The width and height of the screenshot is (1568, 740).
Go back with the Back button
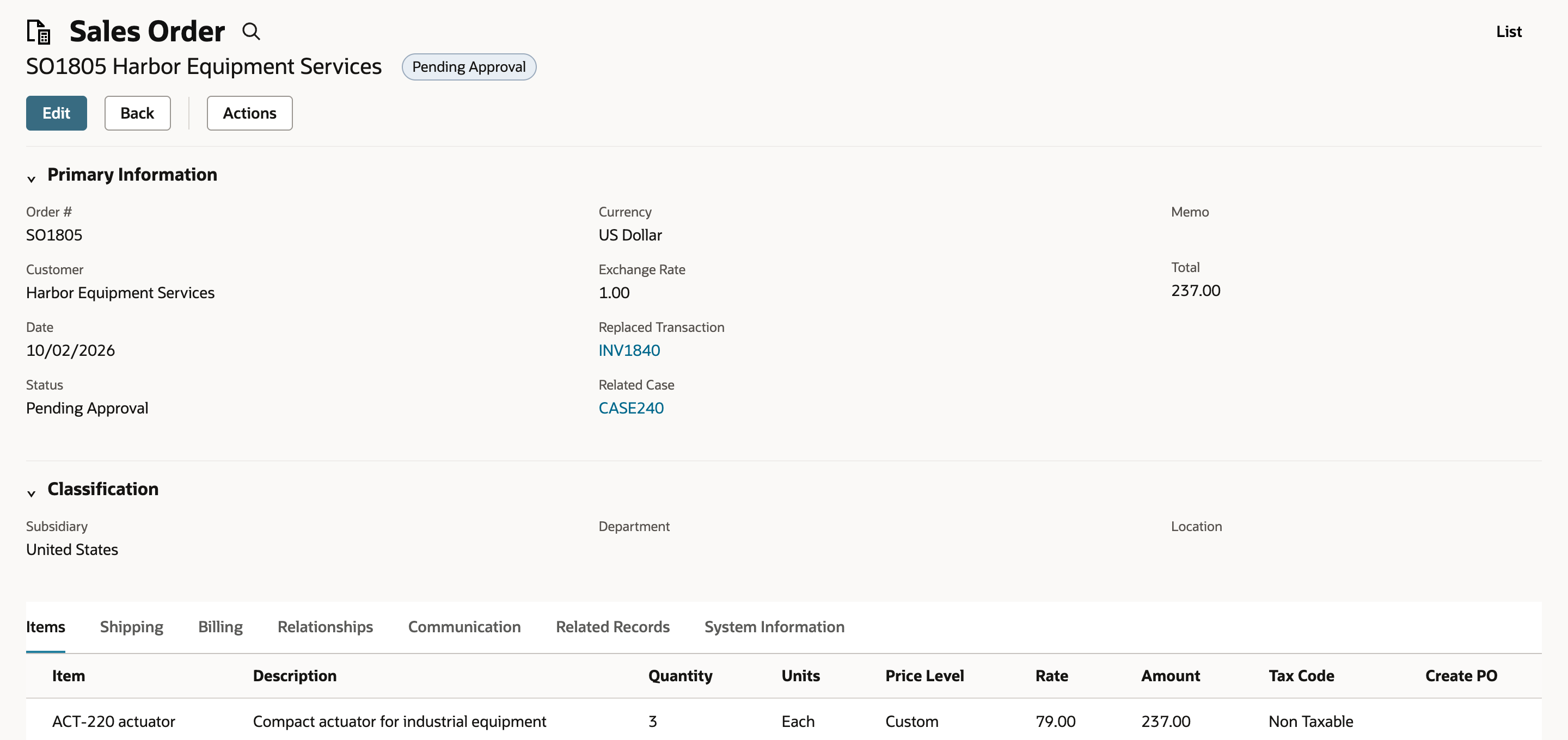[x=138, y=113]
